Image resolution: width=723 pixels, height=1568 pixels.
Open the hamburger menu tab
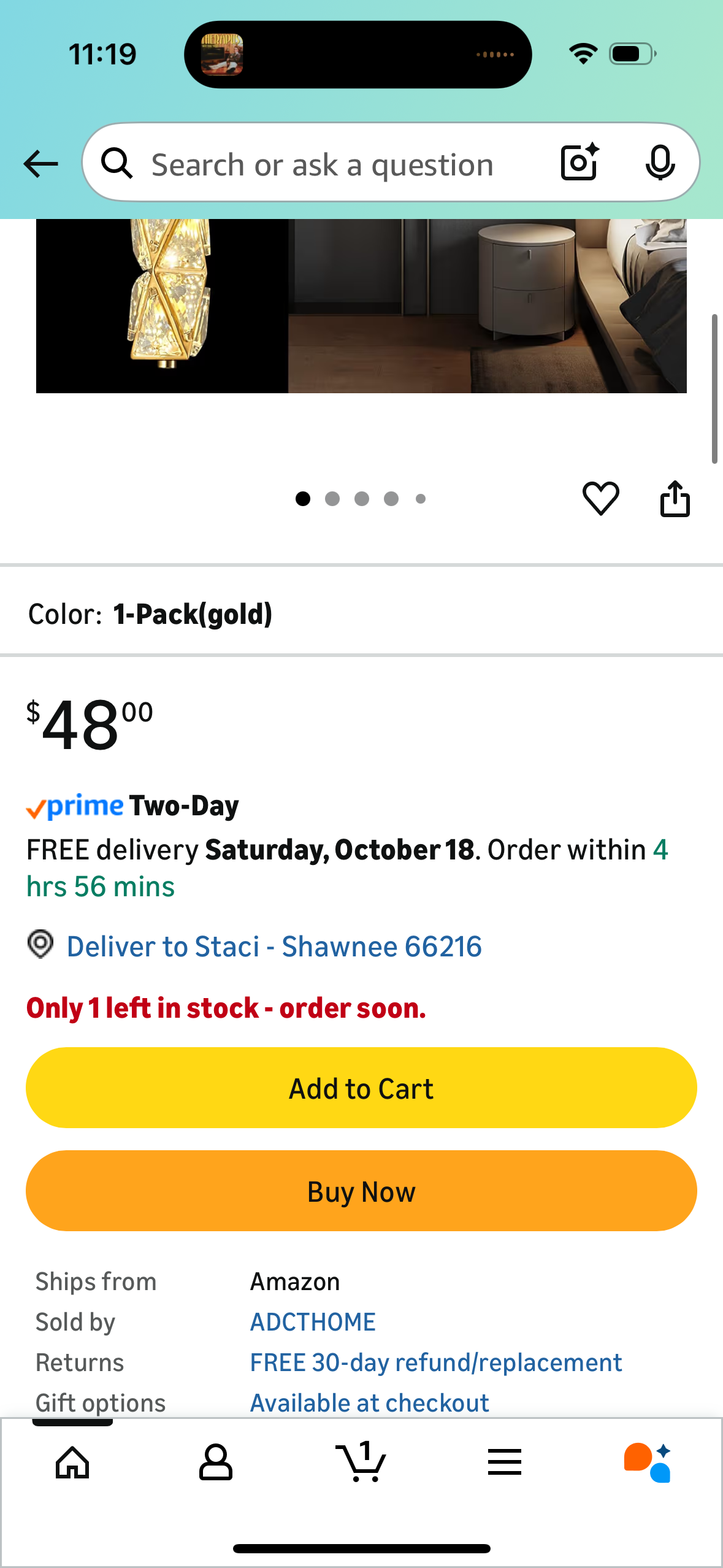click(505, 1462)
